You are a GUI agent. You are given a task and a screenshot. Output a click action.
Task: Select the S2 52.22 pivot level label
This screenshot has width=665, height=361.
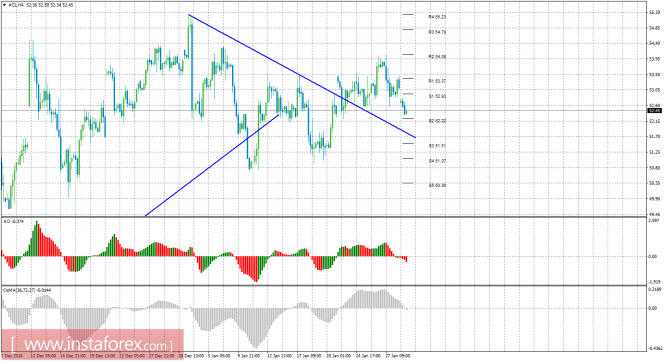tap(437, 121)
